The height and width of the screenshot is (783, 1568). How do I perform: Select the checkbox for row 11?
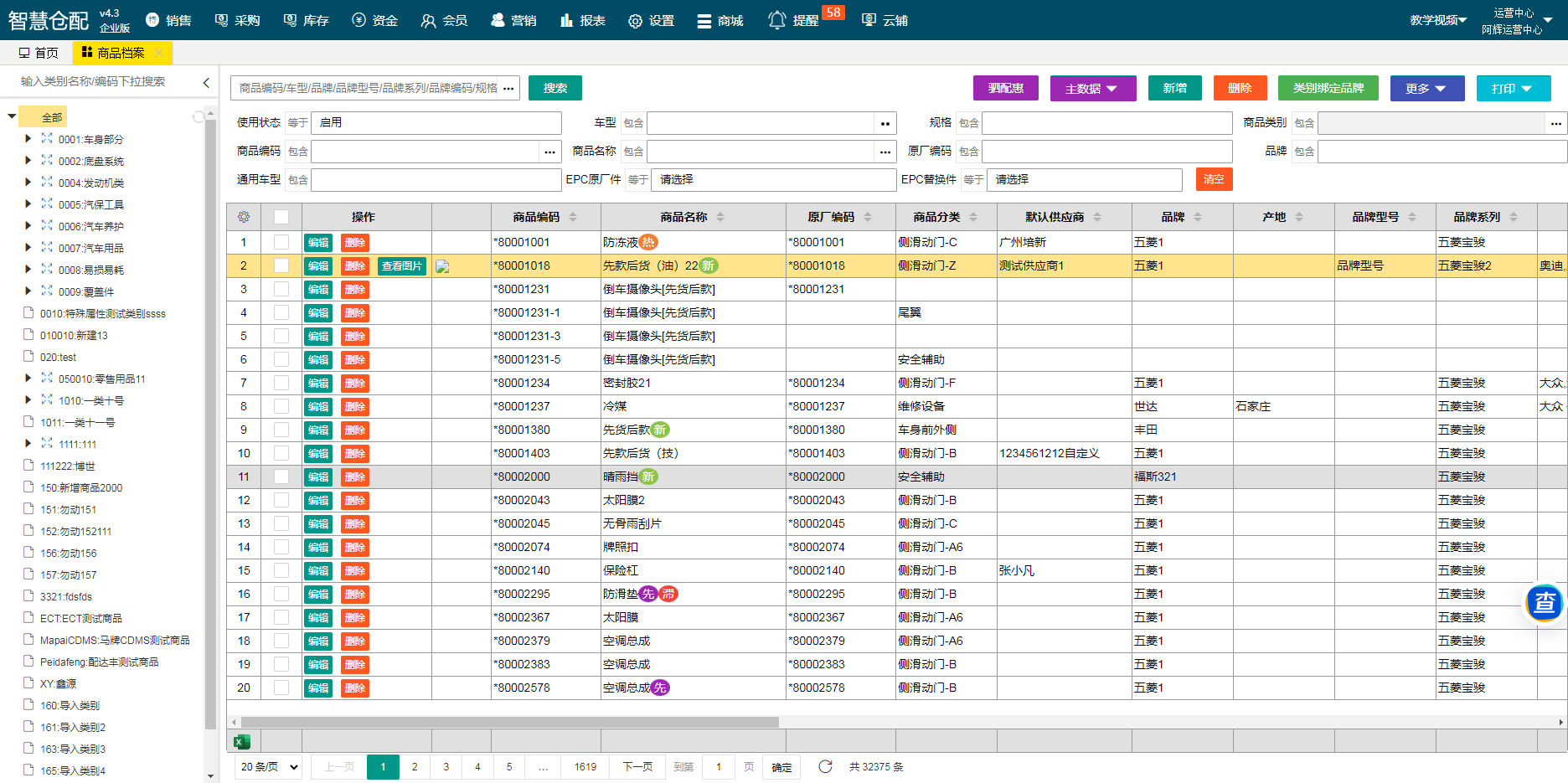click(x=281, y=476)
